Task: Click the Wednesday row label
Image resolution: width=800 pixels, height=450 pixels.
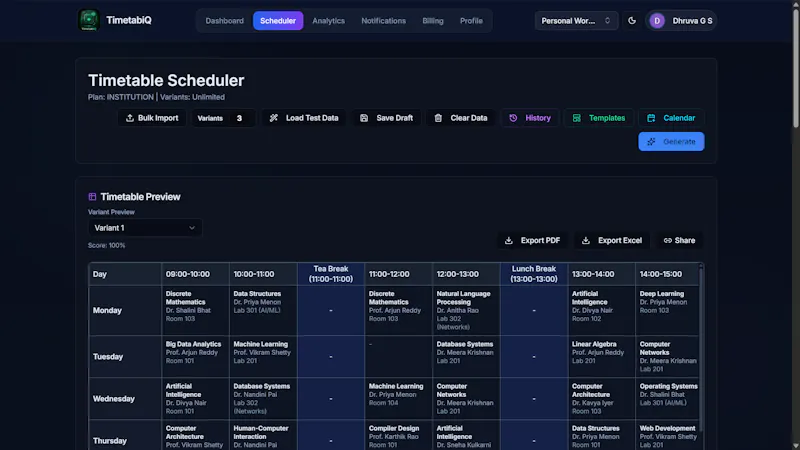Action: click(x=125, y=398)
